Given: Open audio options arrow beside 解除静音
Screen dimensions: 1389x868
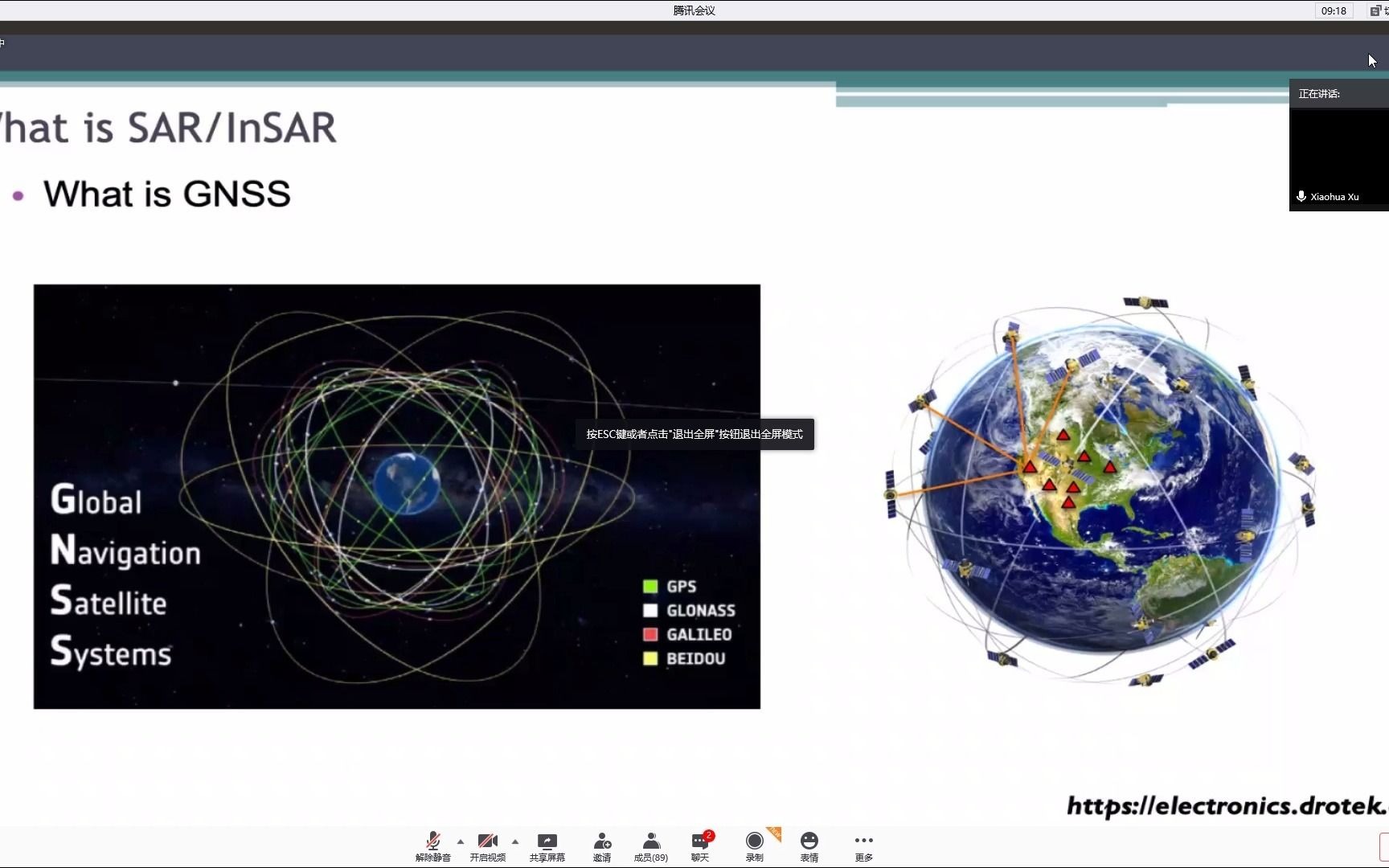Looking at the screenshot, I should coord(461,841).
